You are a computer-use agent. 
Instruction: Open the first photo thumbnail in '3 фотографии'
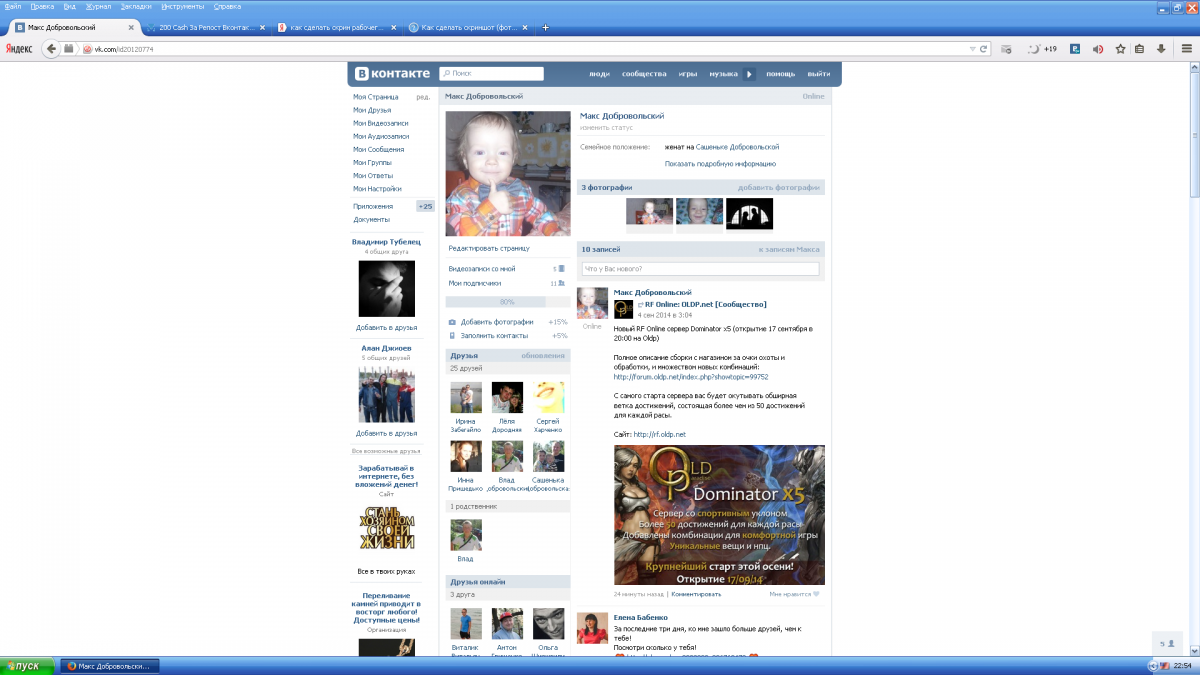pyautogui.click(x=649, y=213)
